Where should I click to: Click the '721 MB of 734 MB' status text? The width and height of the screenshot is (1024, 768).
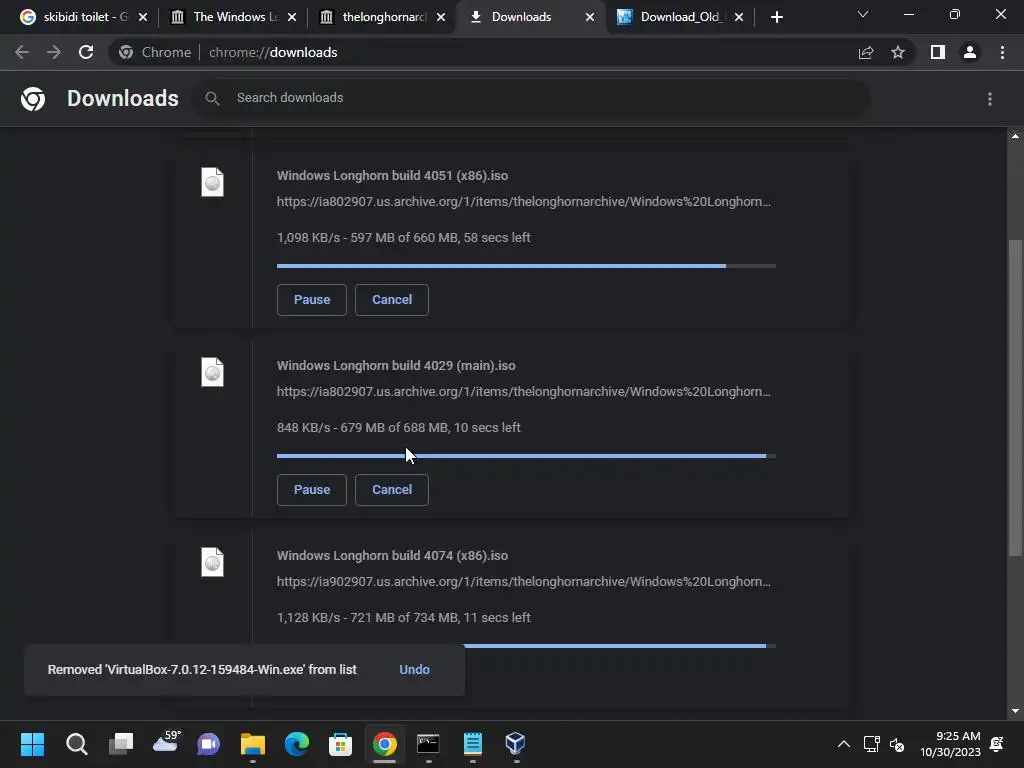click(x=404, y=618)
